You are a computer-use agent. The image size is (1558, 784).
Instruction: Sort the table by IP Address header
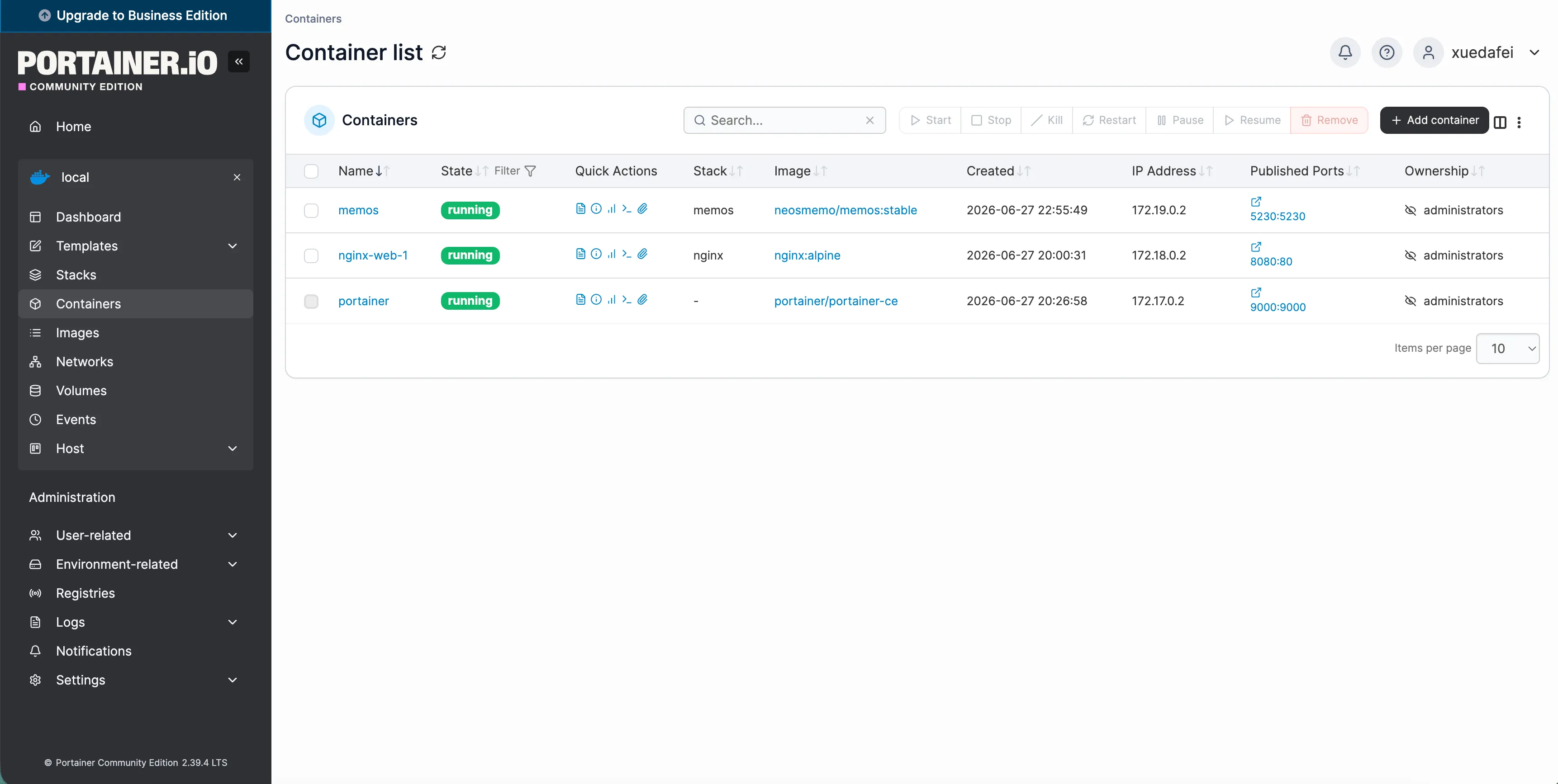1172,171
